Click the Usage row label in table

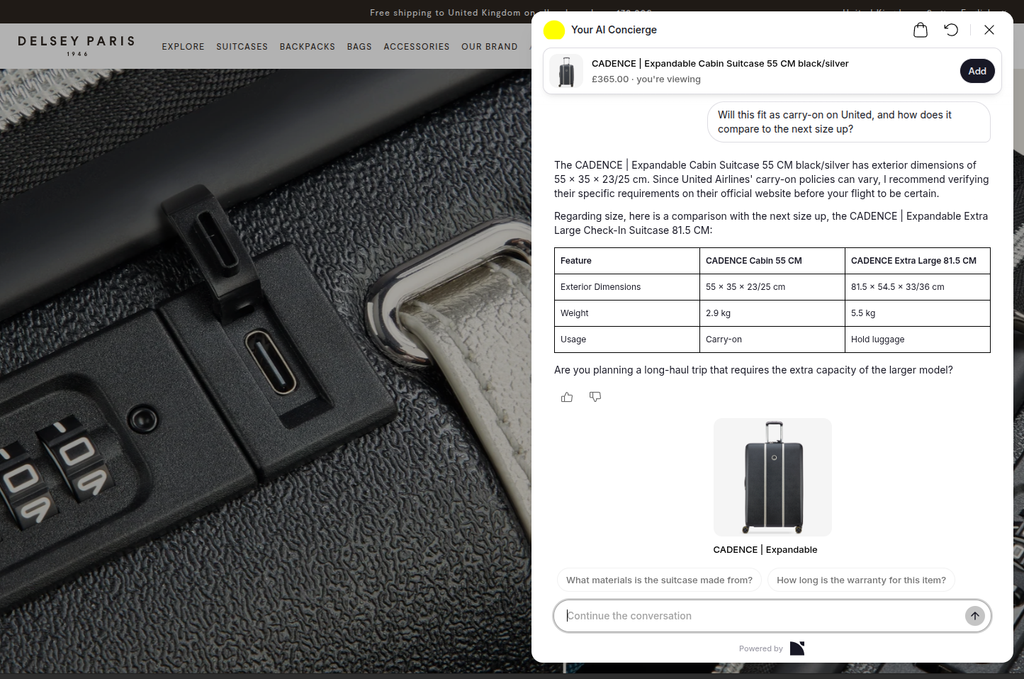coord(627,340)
